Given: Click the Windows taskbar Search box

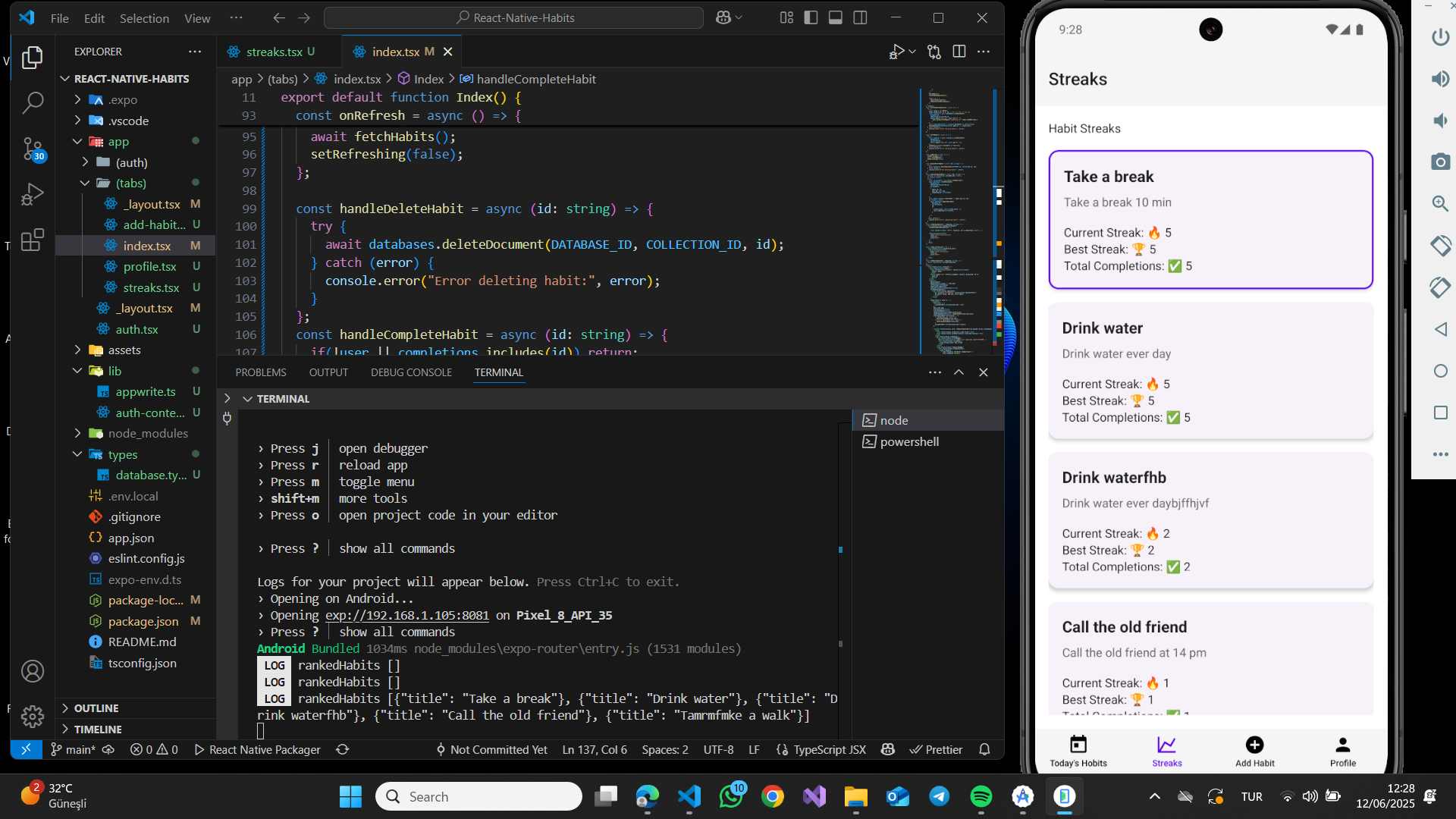Looking at the screenshot, I should 479,796.
